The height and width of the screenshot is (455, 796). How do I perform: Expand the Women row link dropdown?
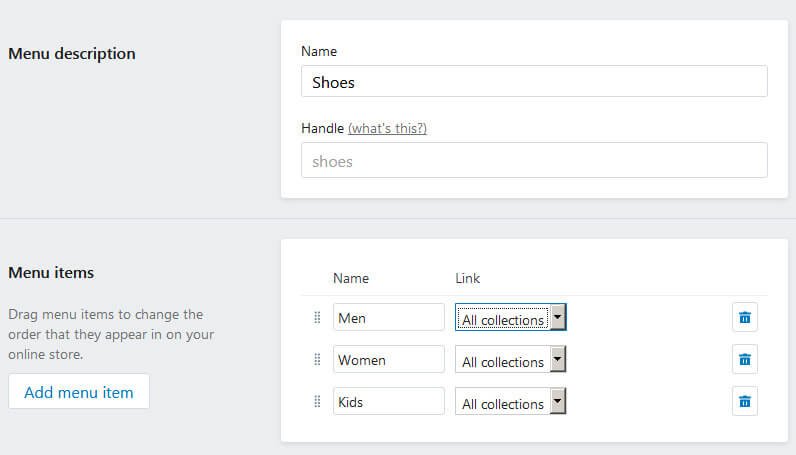click(510, 360)
